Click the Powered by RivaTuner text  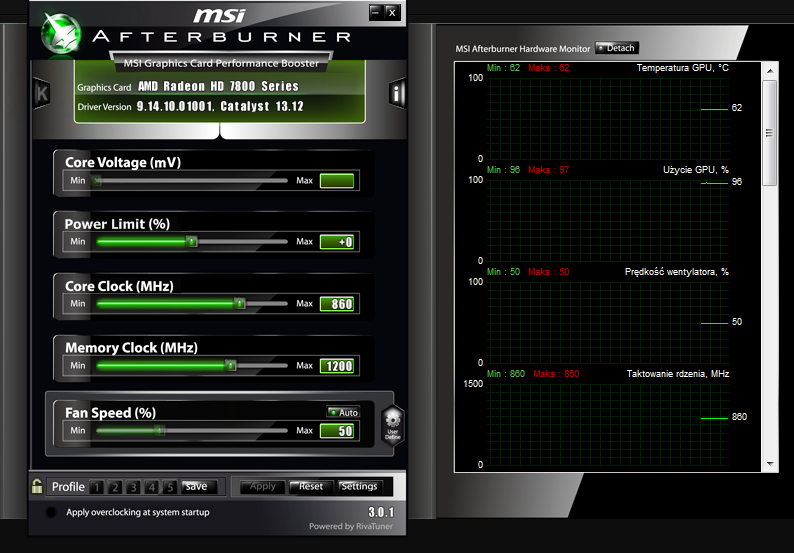351,526
